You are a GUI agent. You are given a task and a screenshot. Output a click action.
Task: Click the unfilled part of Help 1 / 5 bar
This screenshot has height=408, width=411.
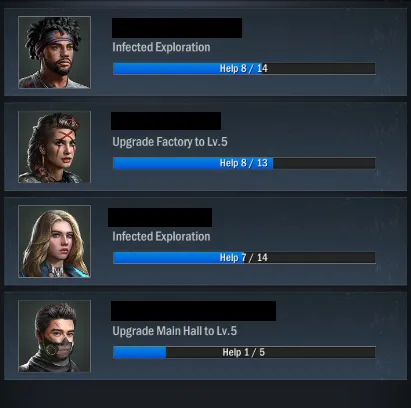click(271, 352)
